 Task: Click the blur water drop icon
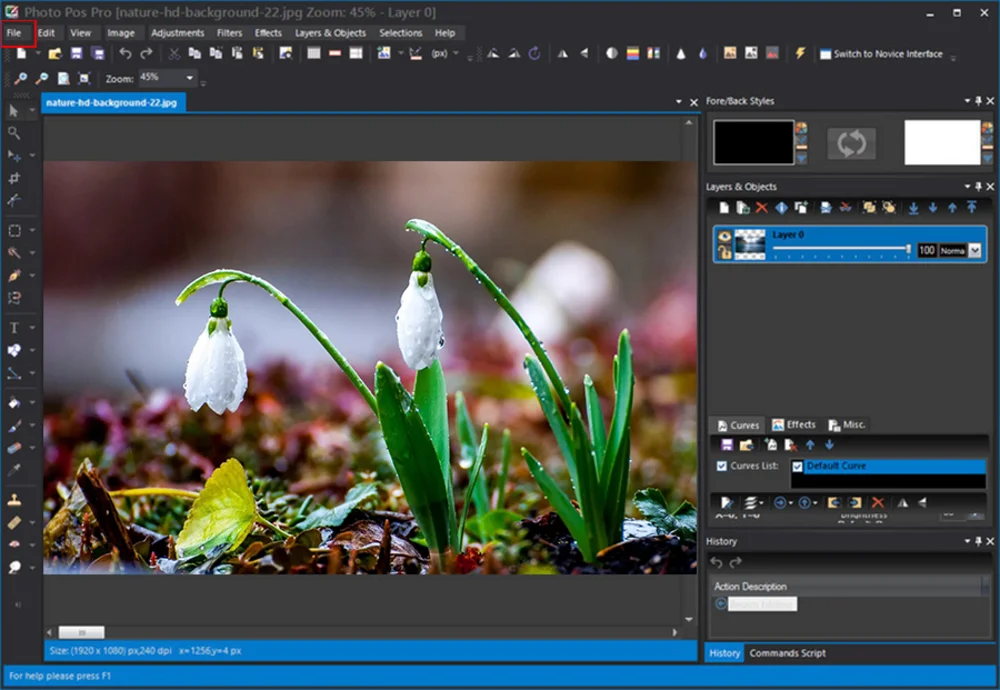[703, 54]
